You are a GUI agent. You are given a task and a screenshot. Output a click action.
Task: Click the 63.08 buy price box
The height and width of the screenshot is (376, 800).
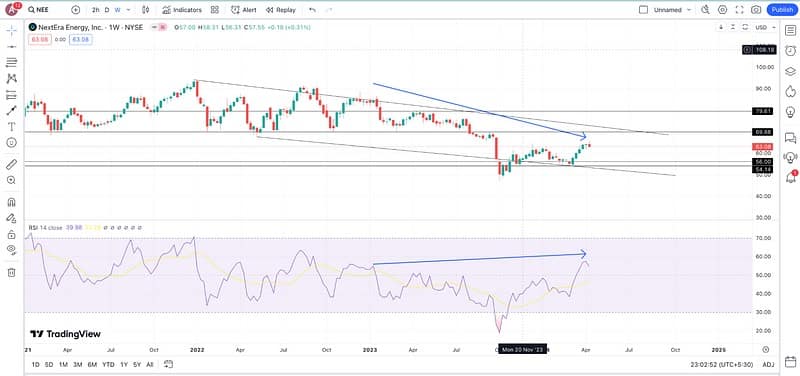point(81,39)
